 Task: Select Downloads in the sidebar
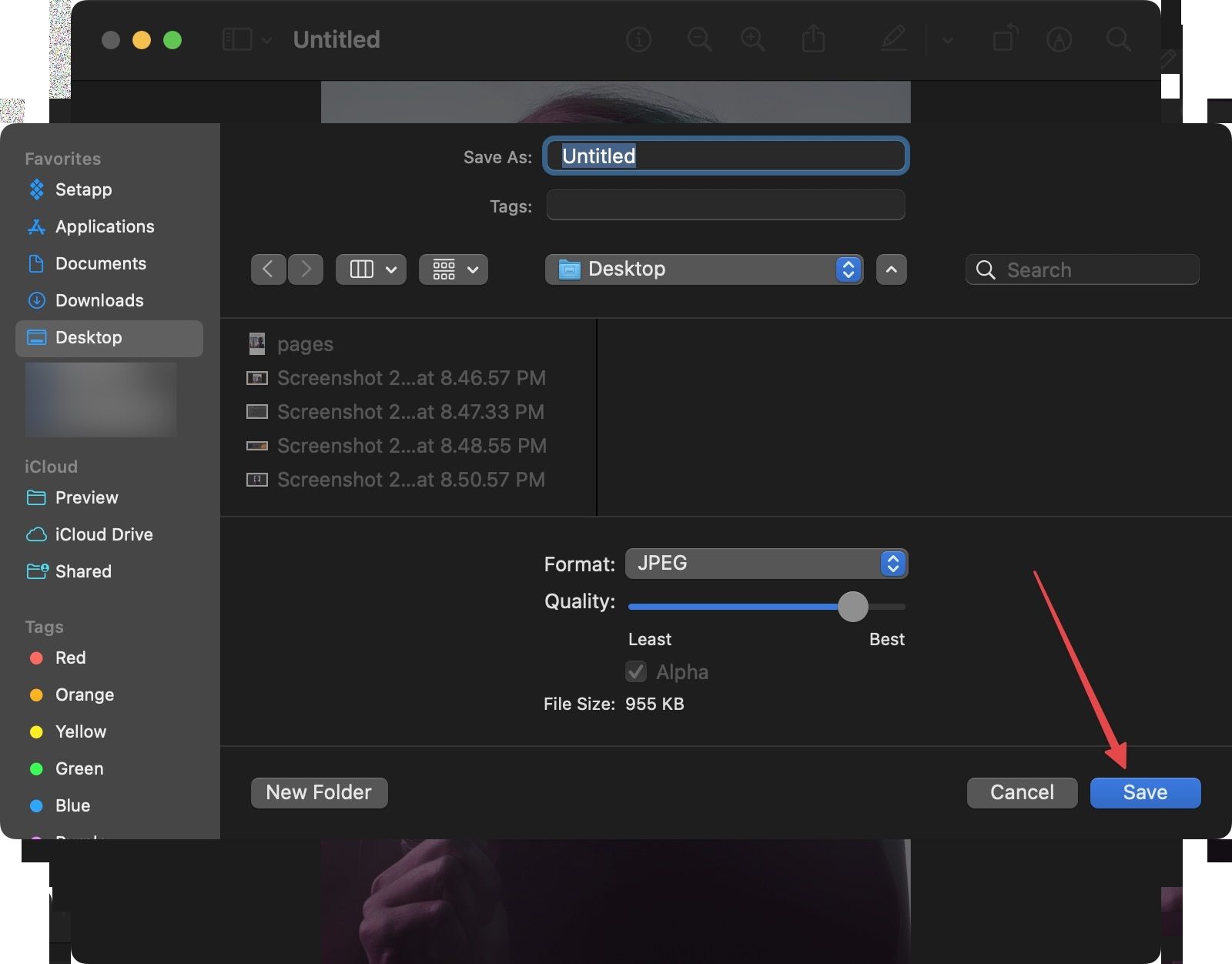click(x=99, y=300)
